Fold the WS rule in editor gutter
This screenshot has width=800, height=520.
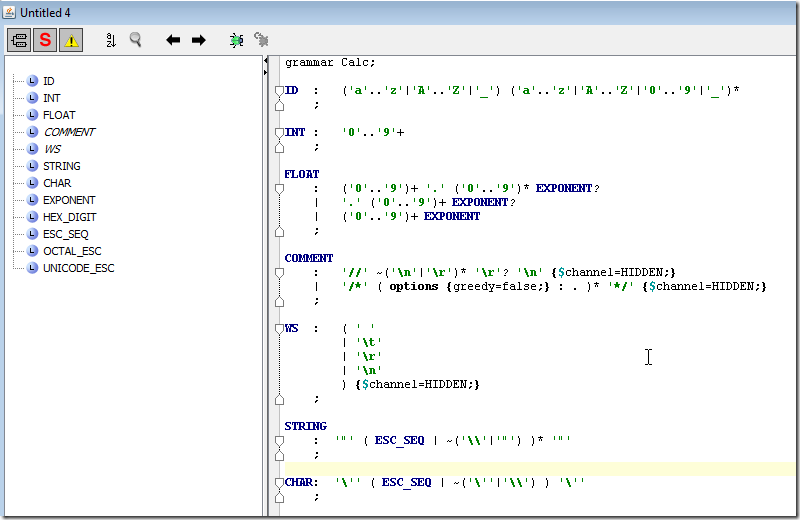[x=280, y=328]
